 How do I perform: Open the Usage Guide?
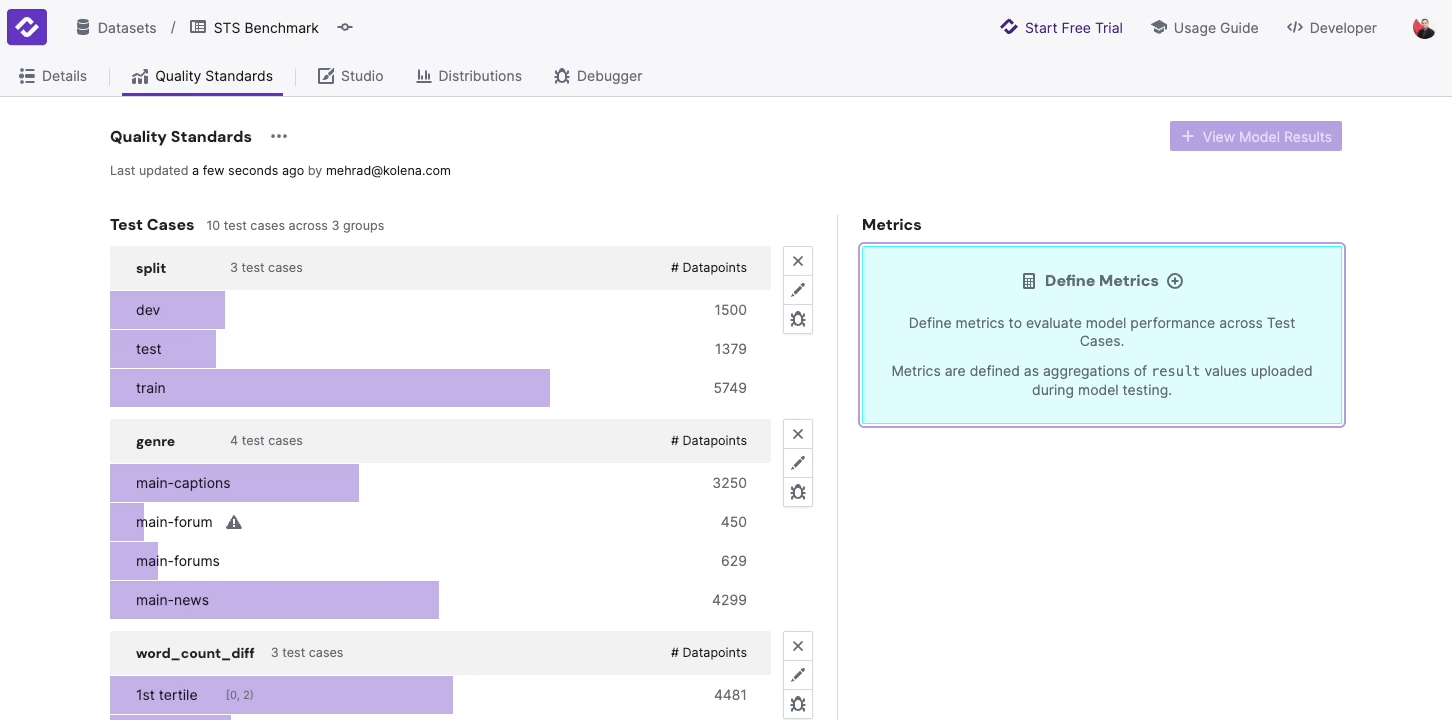[x=1204, y=27]
